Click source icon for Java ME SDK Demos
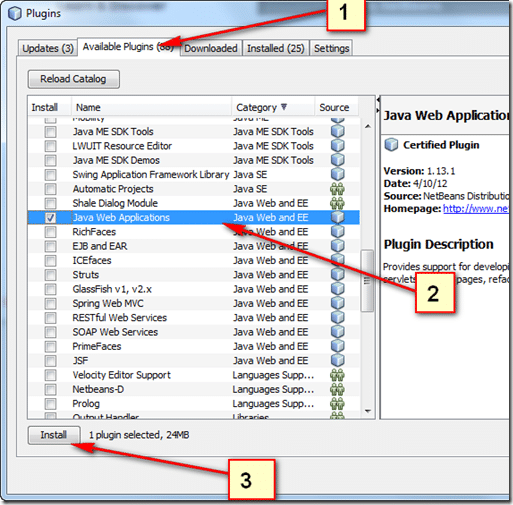The width and height of the screenshot is (513, 505). point(337,160)
